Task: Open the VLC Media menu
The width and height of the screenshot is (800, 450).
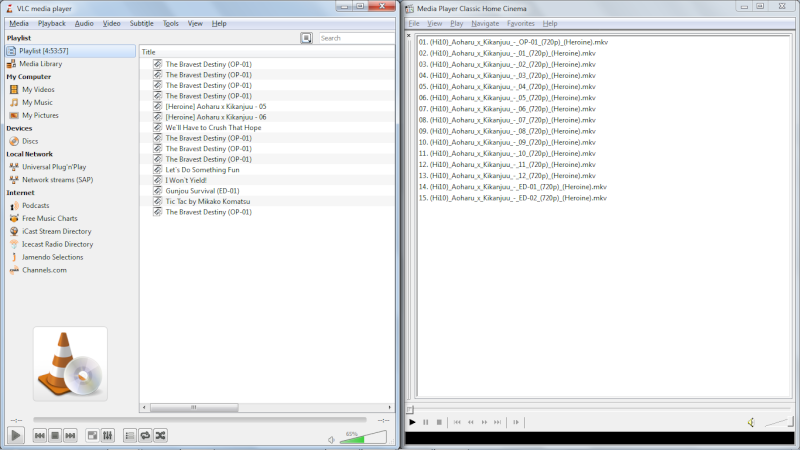Action: click(19, 23)
